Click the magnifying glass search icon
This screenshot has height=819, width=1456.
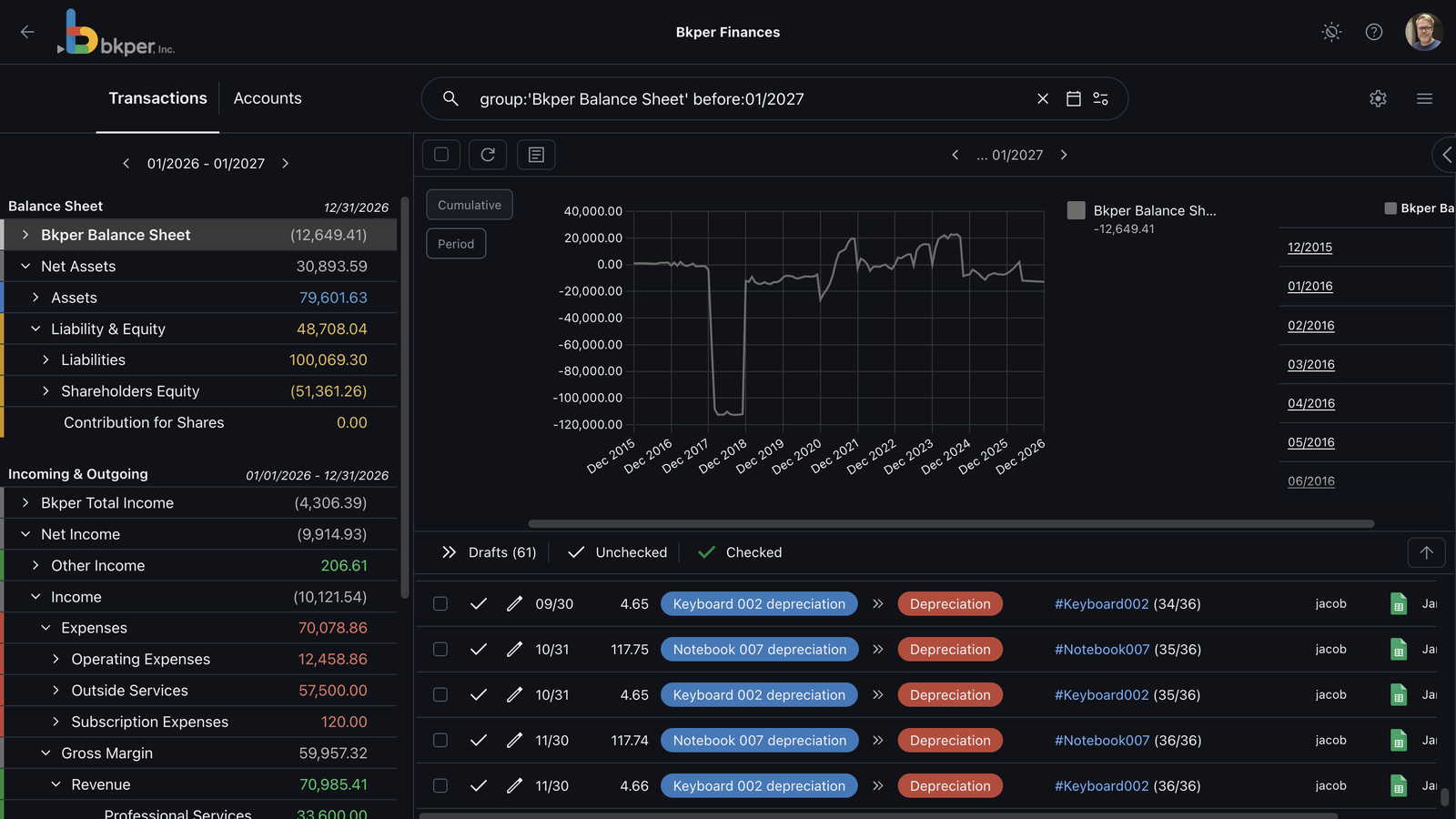click(450, 98)
